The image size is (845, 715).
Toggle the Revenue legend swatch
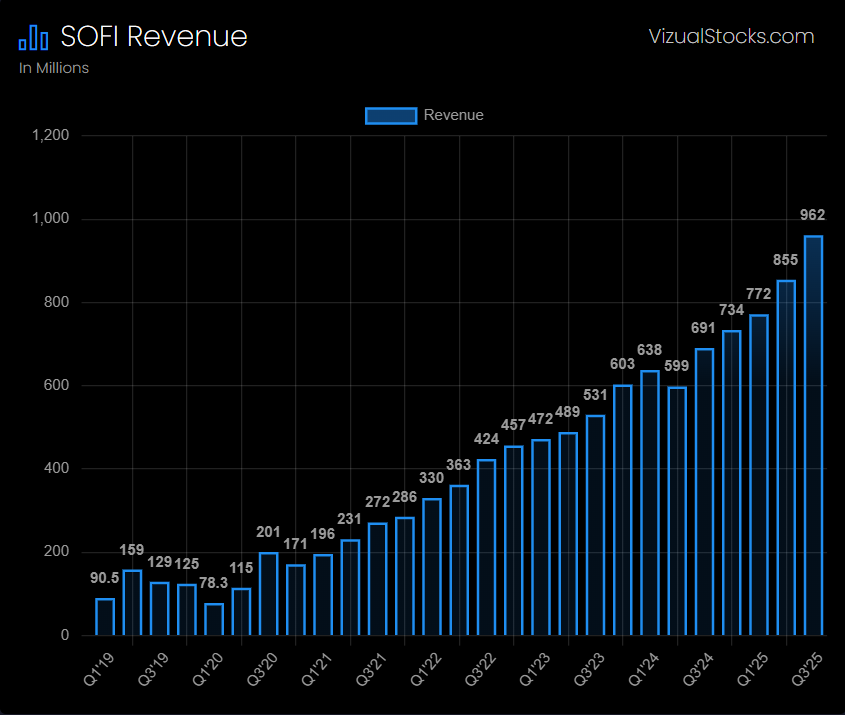click(391, 115)
